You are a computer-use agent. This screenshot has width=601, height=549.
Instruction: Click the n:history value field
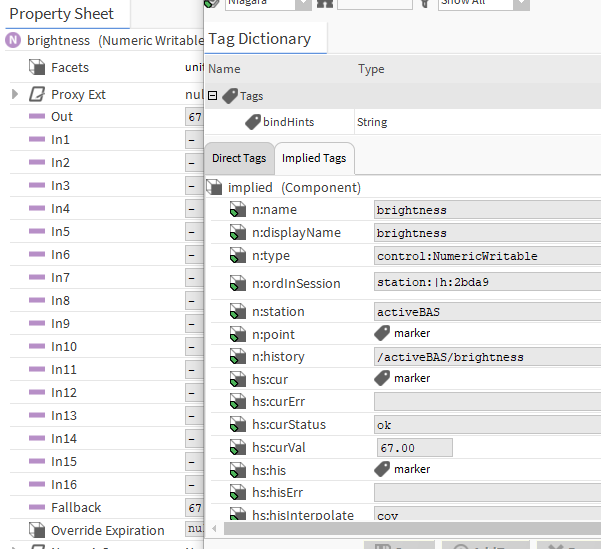486,357
